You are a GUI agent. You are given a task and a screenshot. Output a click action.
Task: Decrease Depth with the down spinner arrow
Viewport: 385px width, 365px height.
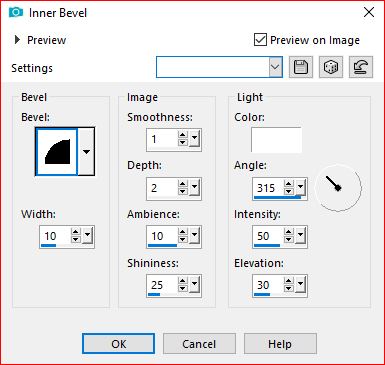(183, 191)
